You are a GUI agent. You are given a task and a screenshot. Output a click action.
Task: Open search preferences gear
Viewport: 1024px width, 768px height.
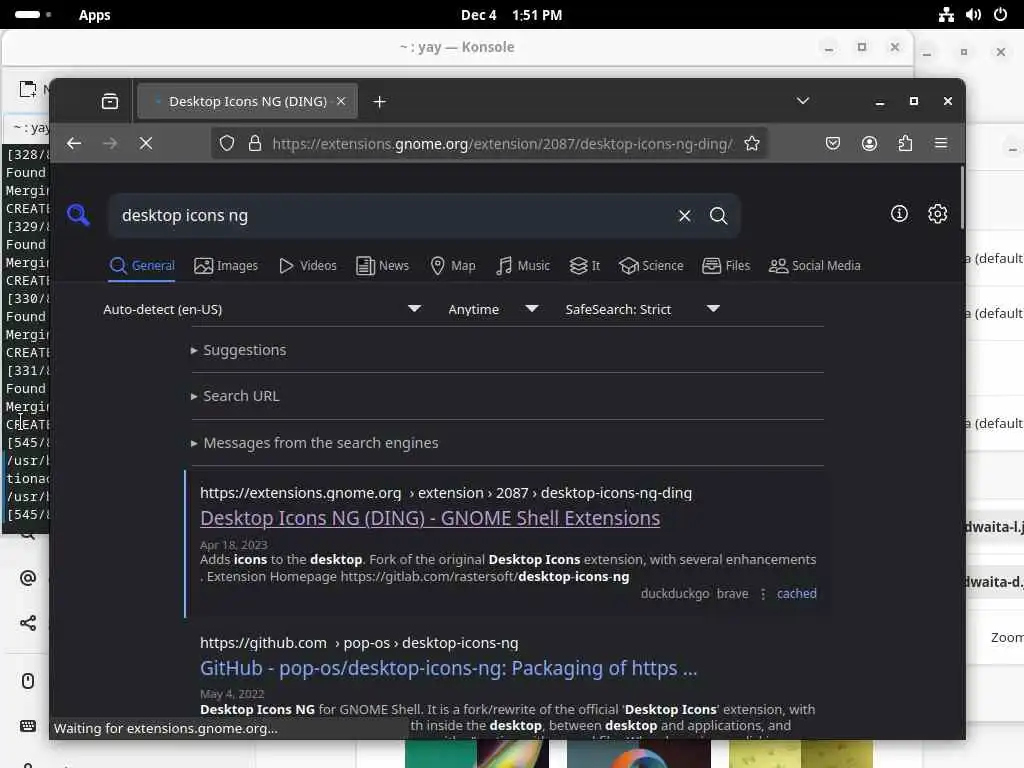click(x=938, y=214)
